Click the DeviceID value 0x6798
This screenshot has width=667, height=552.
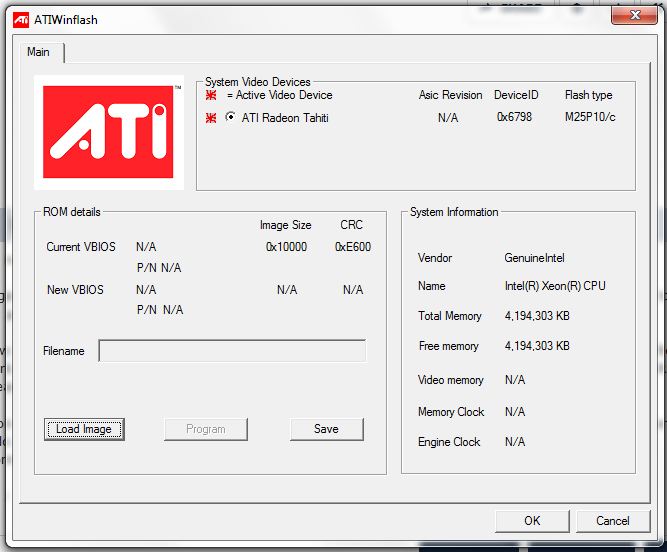coord(514,117)
